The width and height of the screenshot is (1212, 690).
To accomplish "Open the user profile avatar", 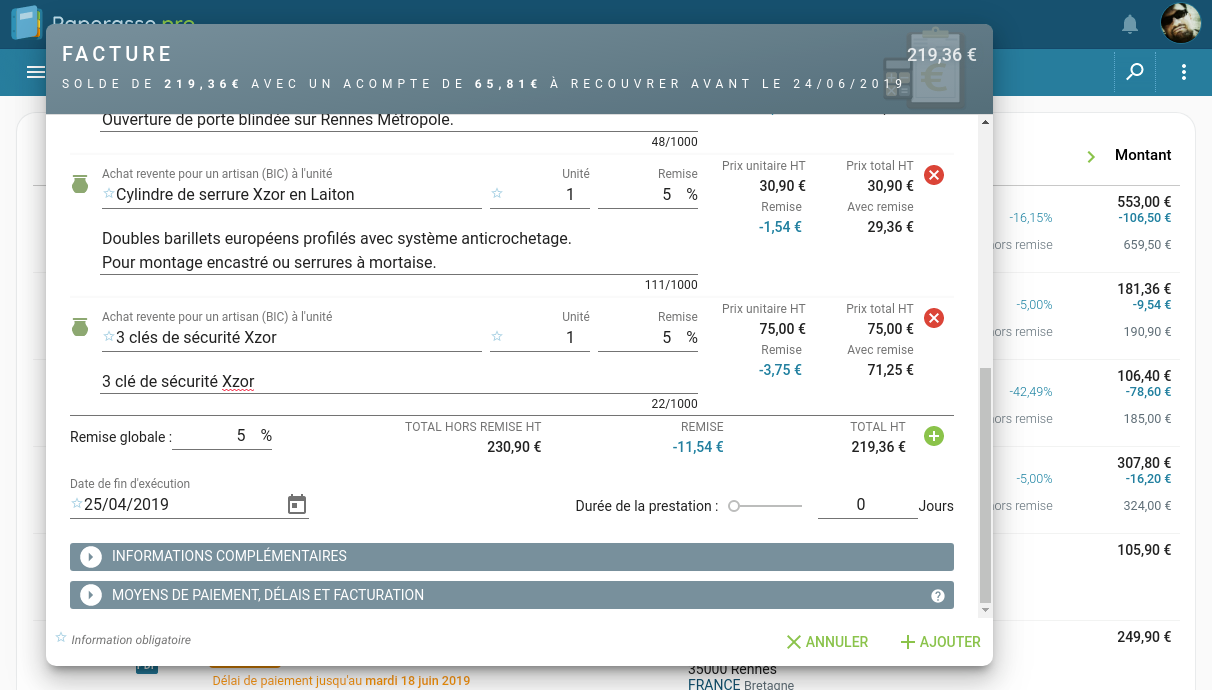I will pyautogui.click(x=1180, y=23).
